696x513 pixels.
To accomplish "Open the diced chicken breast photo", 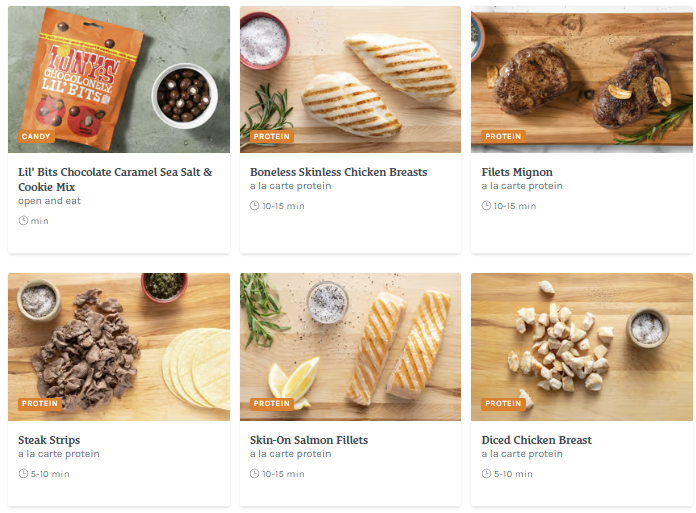I will point(582,340).
